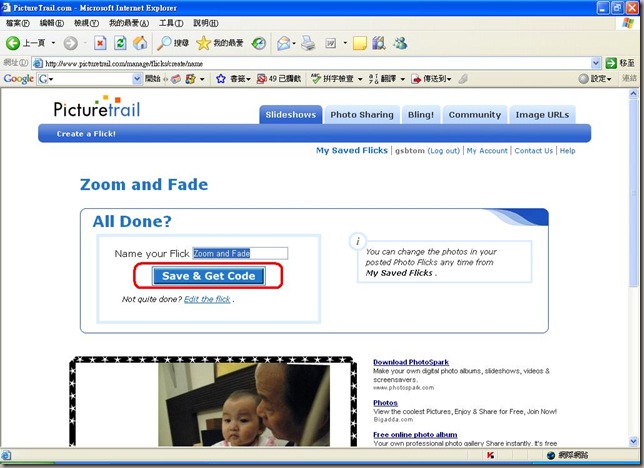Click the grey Forward arrow button
This screenshot has height=468, width=644.
click(x=71, y=43)
